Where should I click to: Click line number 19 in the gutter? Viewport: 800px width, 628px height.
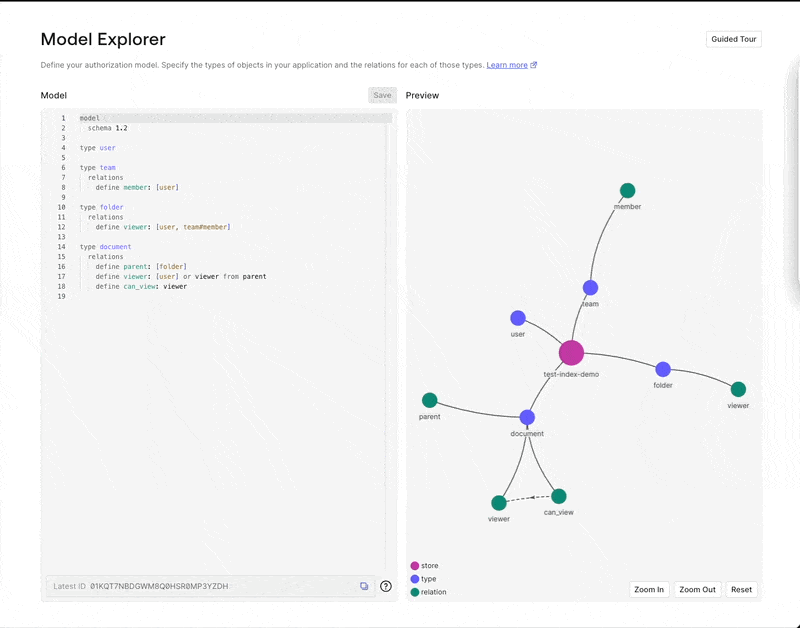tap(61, 296)
